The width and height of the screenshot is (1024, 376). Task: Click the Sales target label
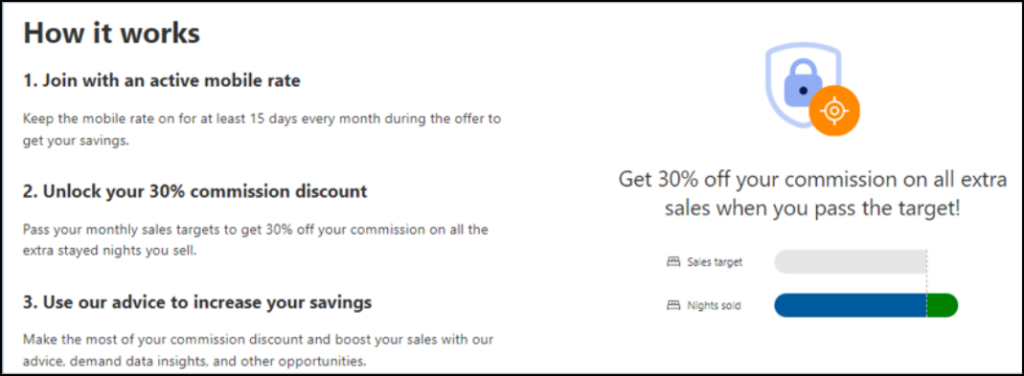click(x=714, y=262)
